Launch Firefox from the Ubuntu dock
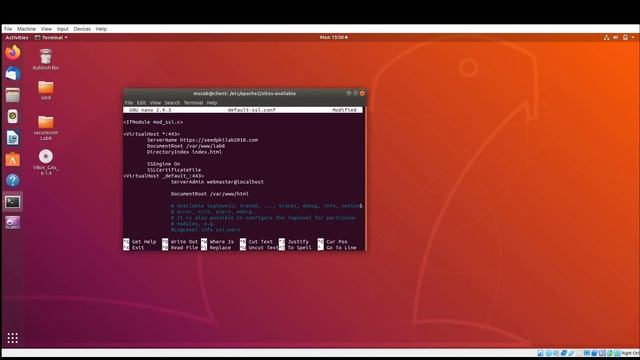Screen dimensions: 640x360 [13, 53]
